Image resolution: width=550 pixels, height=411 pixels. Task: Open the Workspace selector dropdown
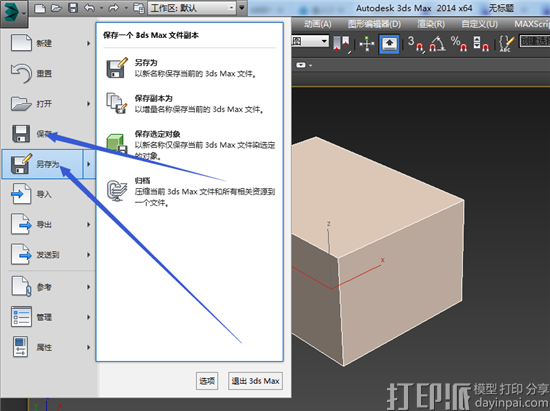click(192, 8)
